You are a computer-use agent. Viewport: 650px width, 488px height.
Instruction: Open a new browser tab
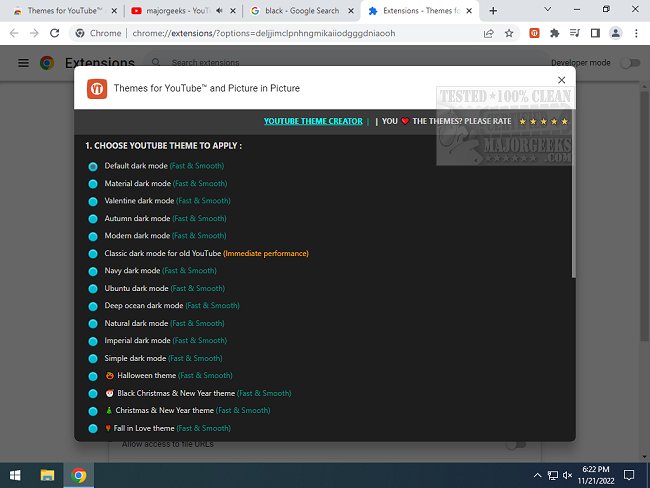[493, 11]
